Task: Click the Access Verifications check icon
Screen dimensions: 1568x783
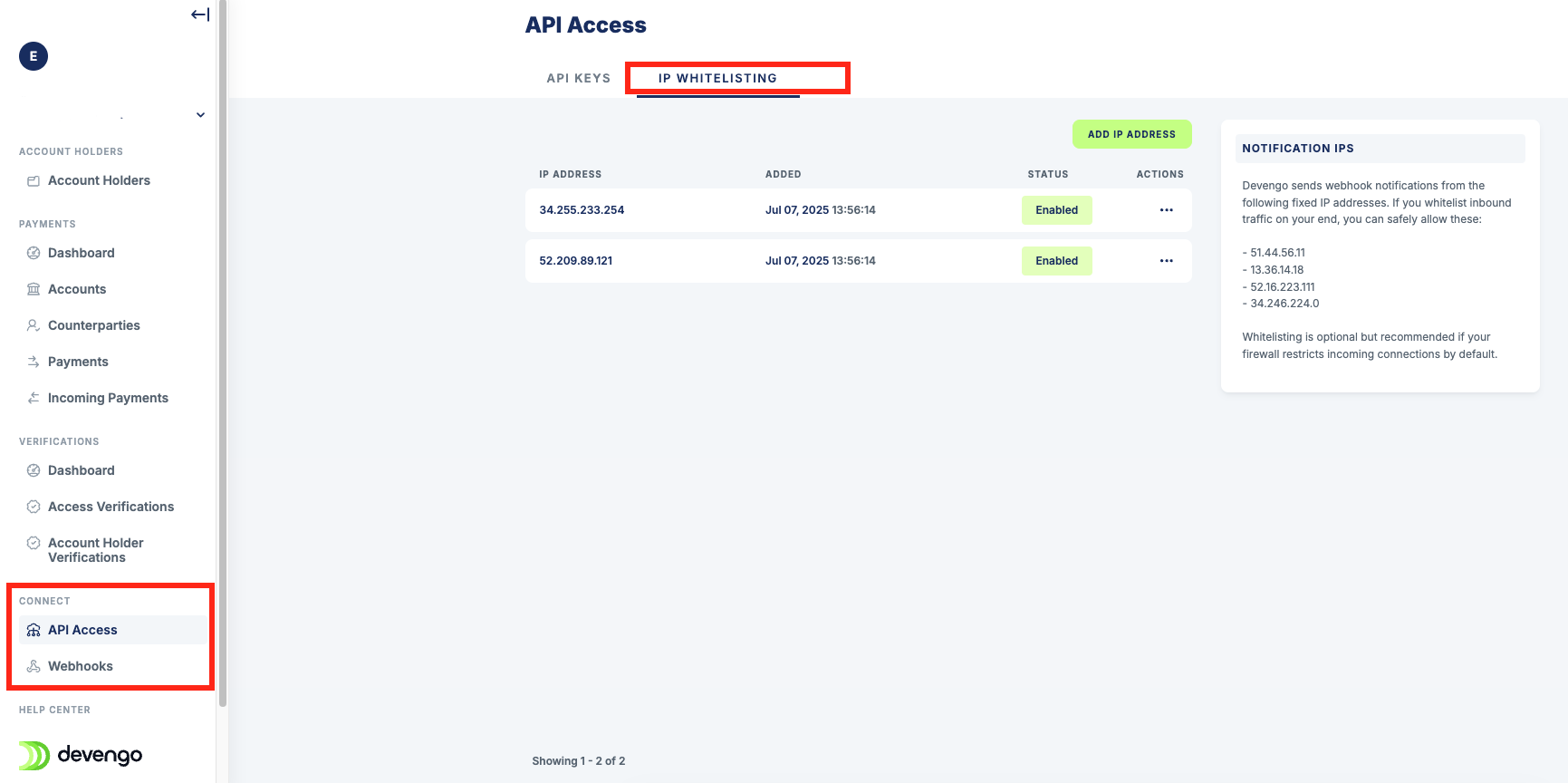Action: pos(34,507)
